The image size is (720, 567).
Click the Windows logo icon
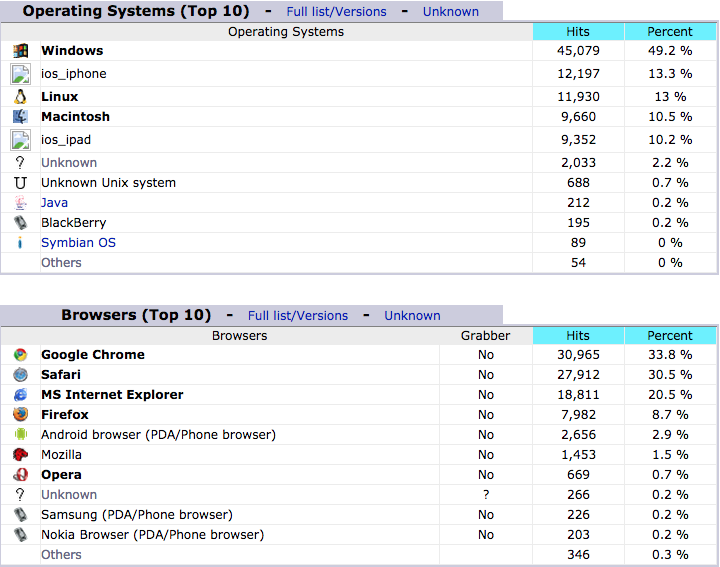(x=20, y=51)
